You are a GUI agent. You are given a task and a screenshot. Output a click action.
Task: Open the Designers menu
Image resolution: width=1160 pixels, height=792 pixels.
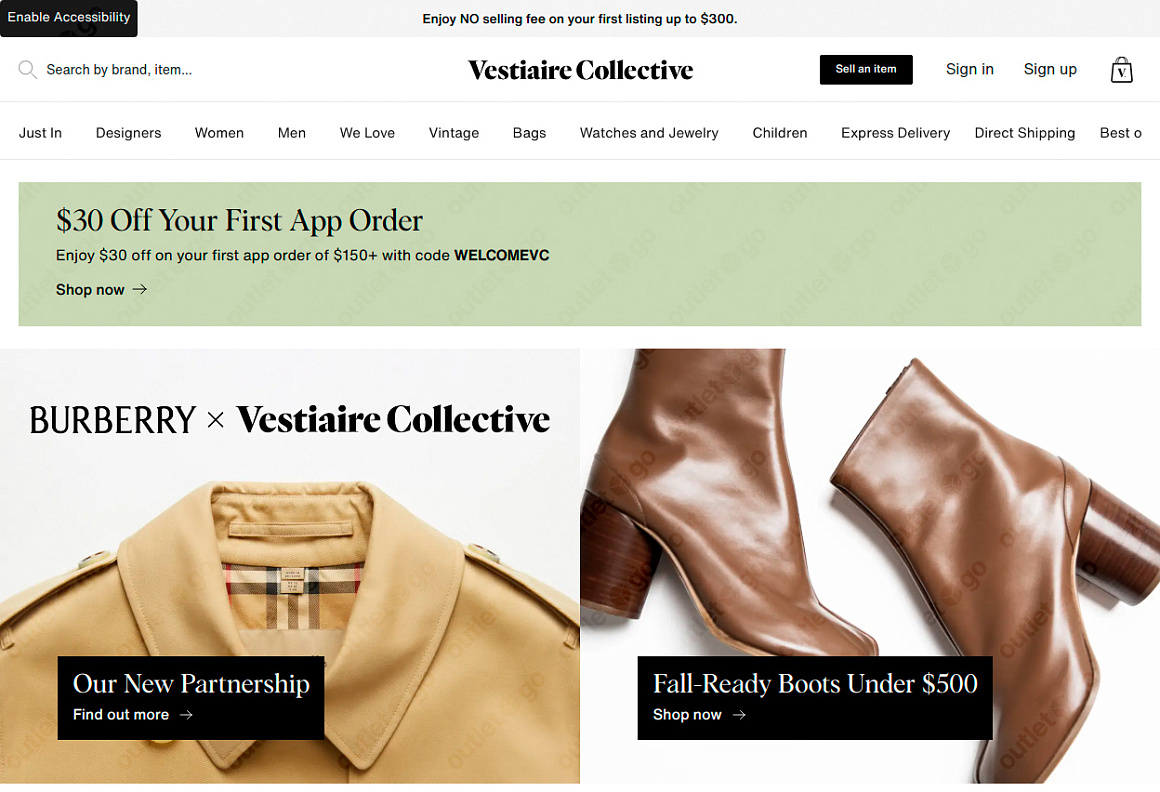coord(128,133)
